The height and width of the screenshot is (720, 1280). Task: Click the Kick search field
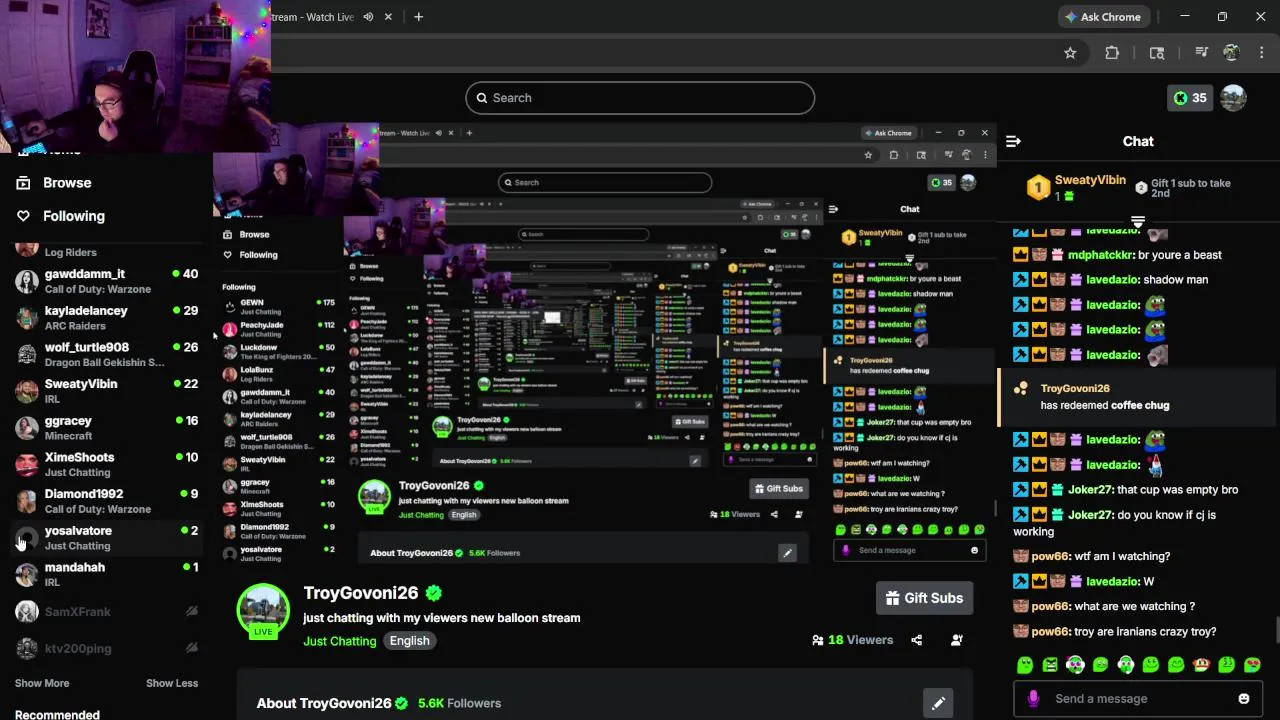pyautogui.click(x=640, y=98)
